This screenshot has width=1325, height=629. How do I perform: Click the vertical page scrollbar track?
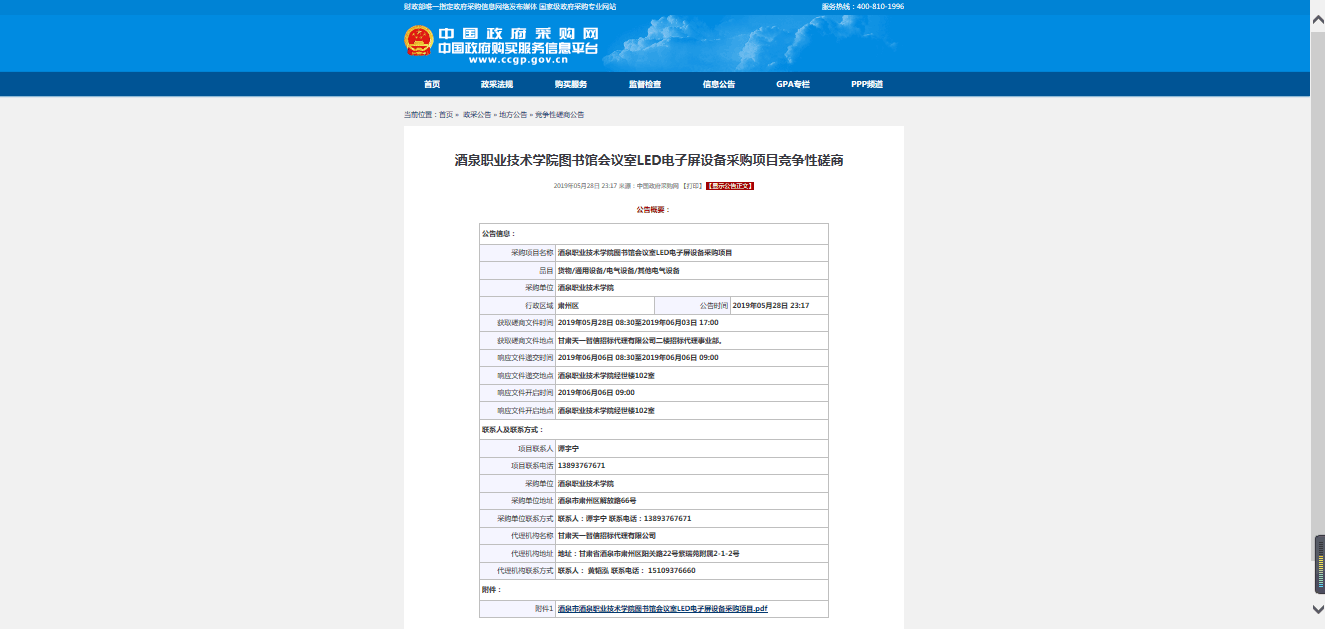[1317, 300]
